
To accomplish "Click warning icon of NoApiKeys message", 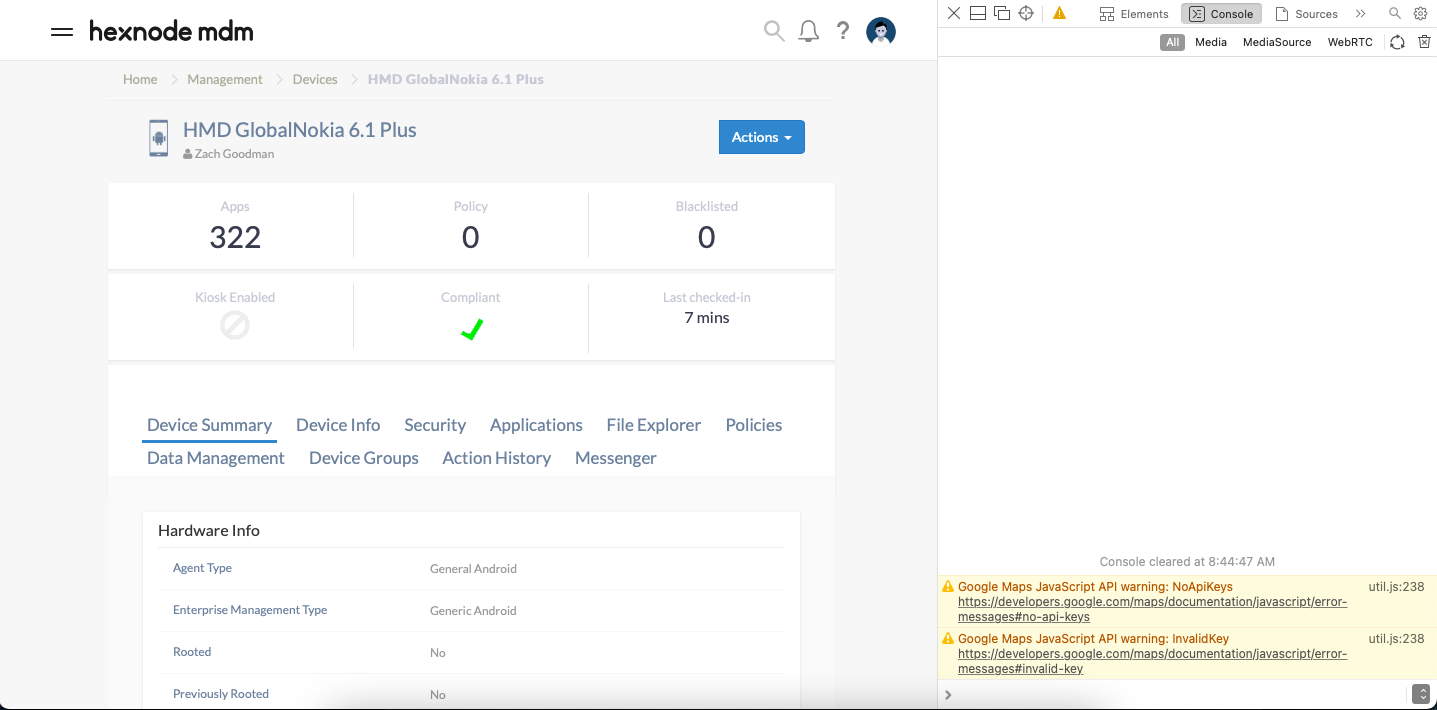I will 948,587.
